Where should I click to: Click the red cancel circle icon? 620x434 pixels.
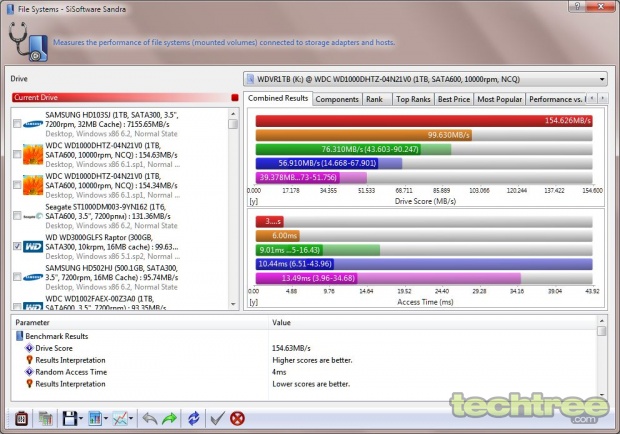[237, 419]
